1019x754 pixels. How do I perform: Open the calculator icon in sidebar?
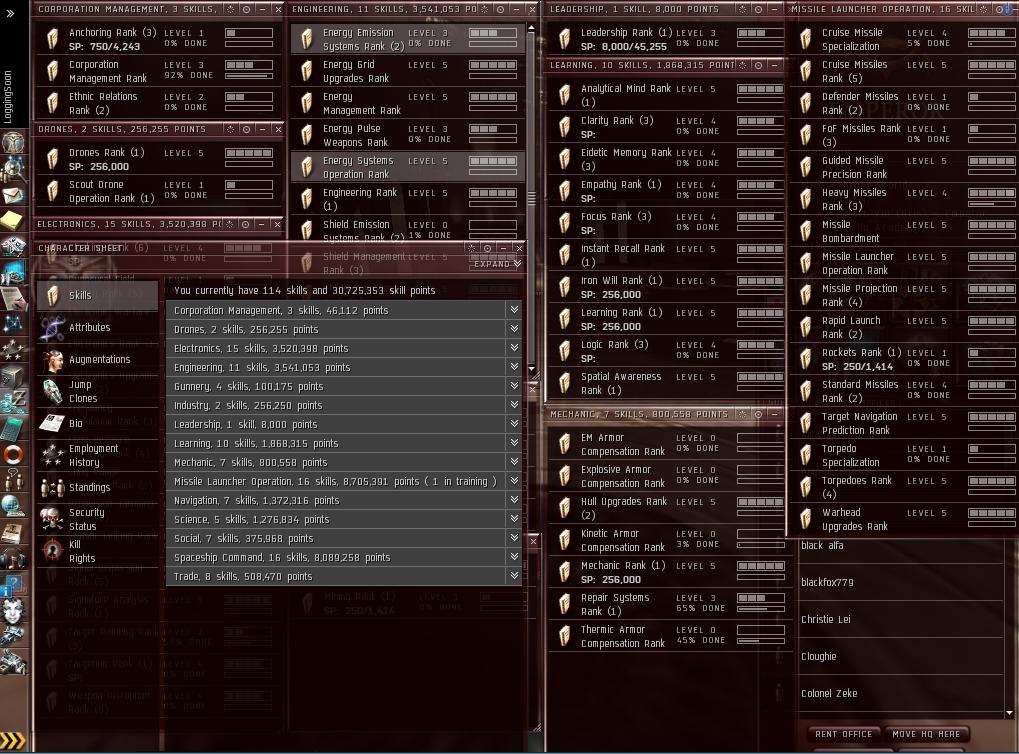[x=13, y=428]
